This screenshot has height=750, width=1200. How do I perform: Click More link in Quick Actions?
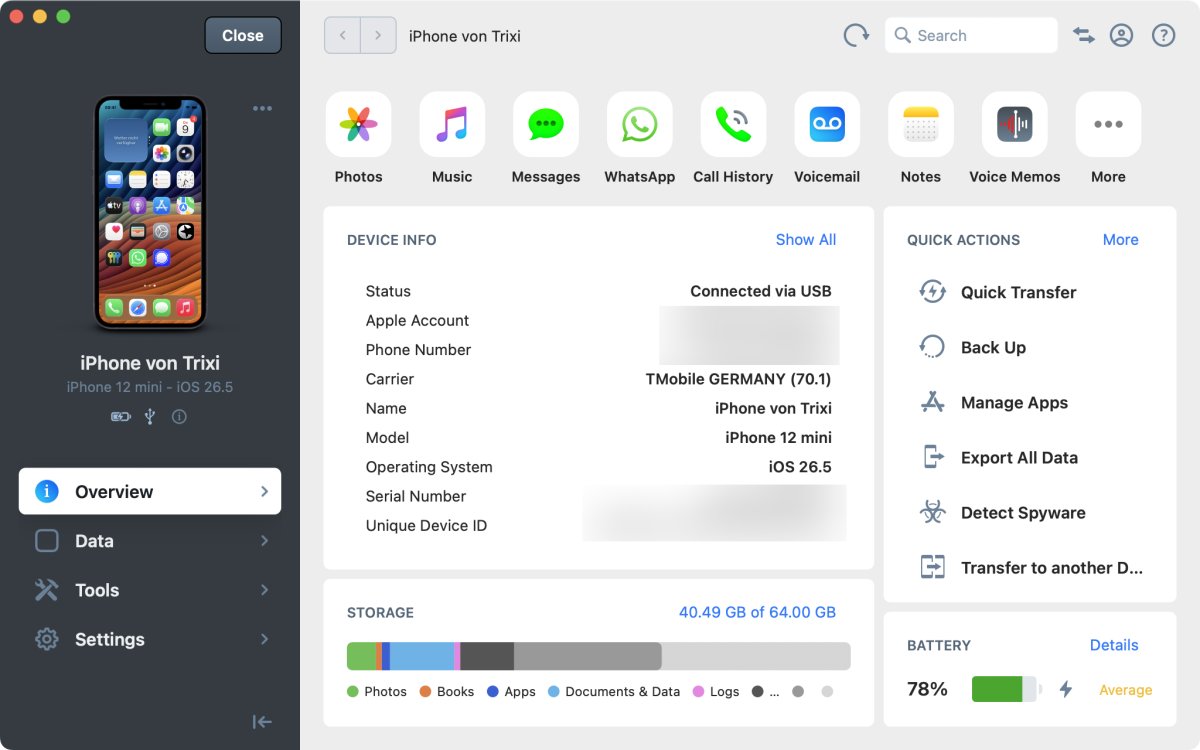point(1120,240)
